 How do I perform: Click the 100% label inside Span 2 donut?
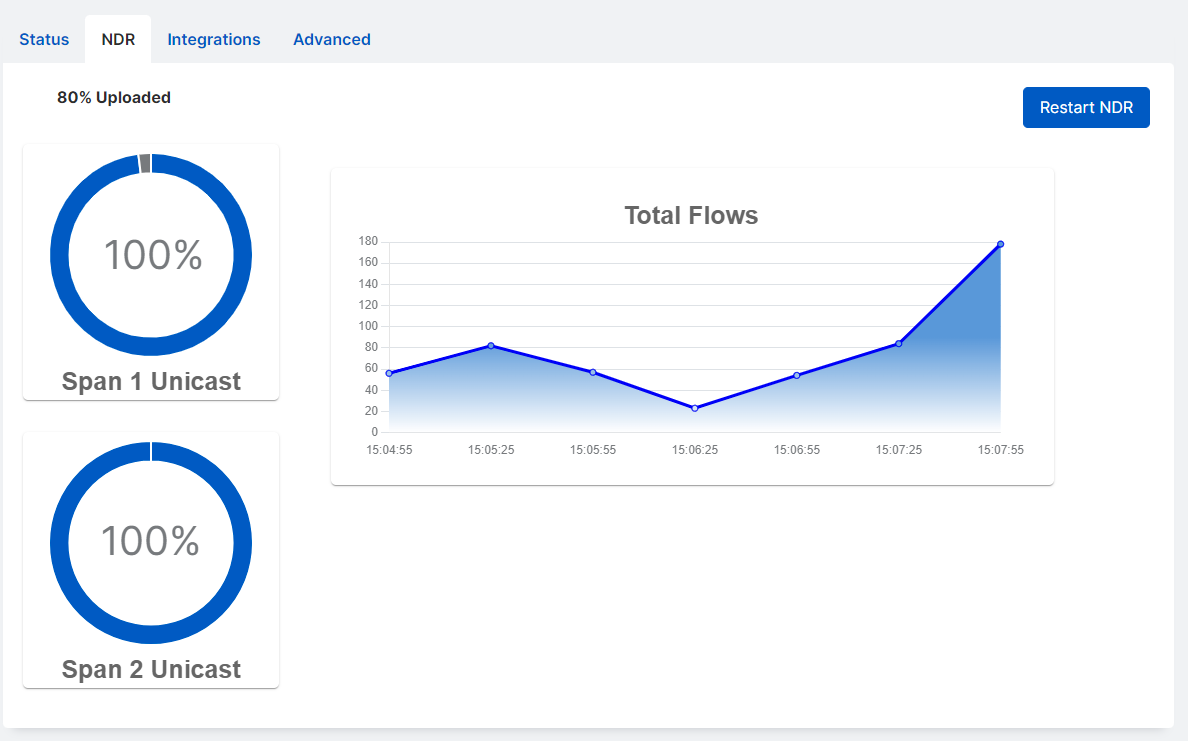pyautogui.click(x=150, y=543)
